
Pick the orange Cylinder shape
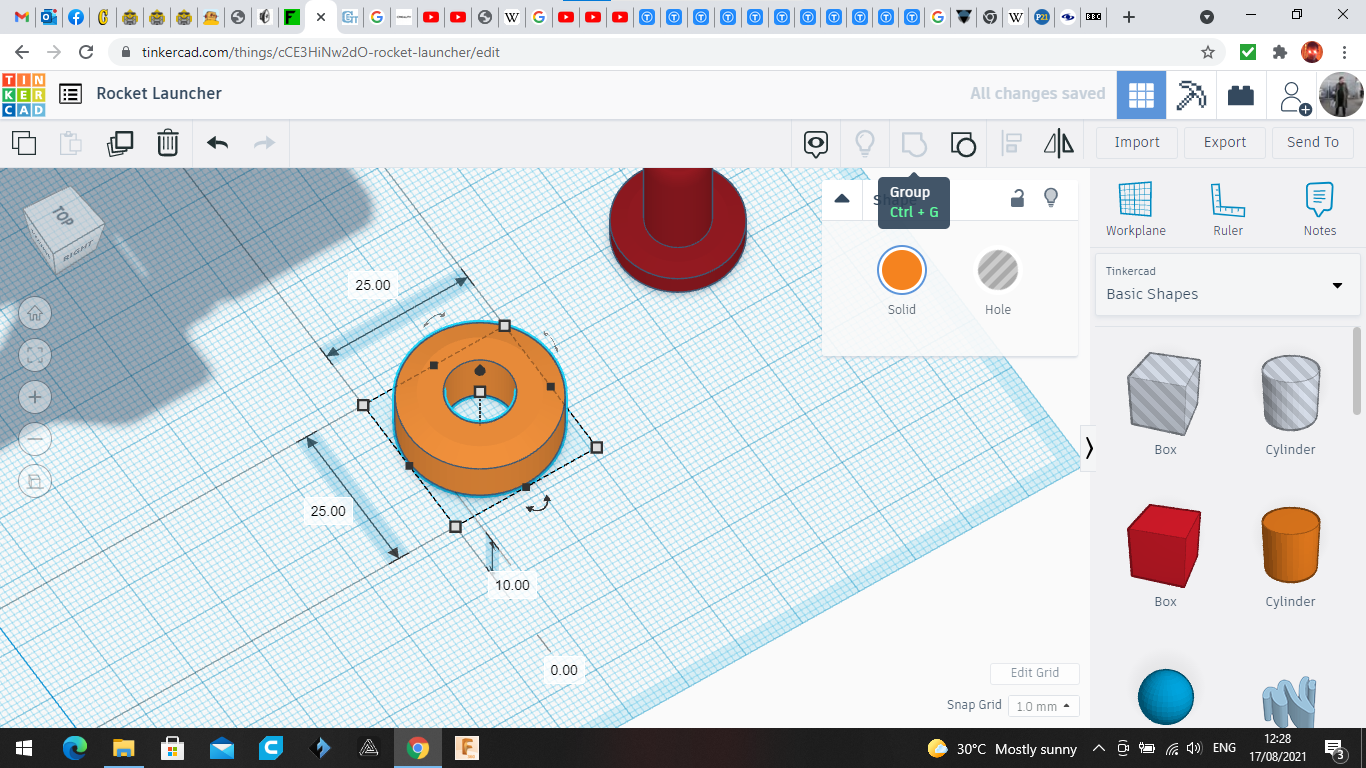click(x=1290, y=546)
